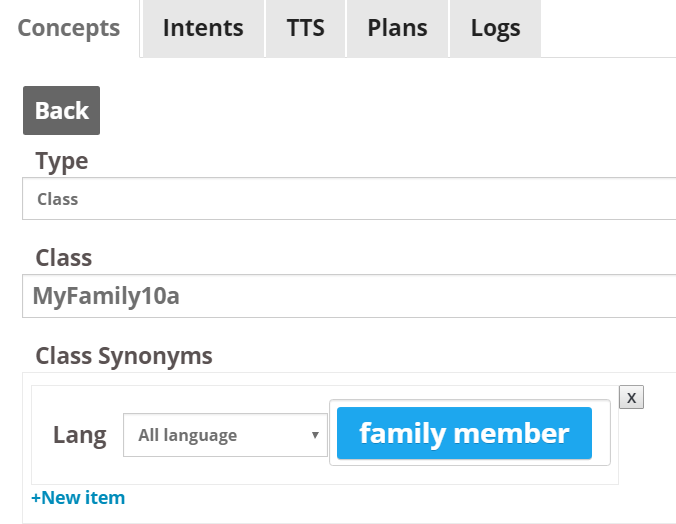Image resolution: width=676 pixels, height=524 pixels.
Task: Click the Class field label
Action: [x=63, y=258]
